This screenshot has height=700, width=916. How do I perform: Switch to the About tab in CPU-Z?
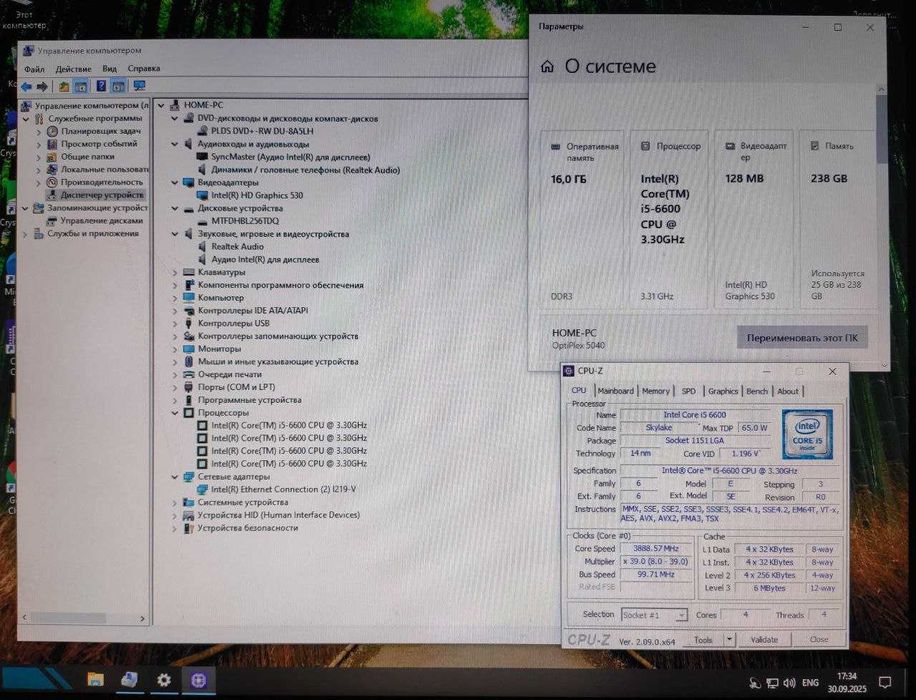tap(787, 391)
